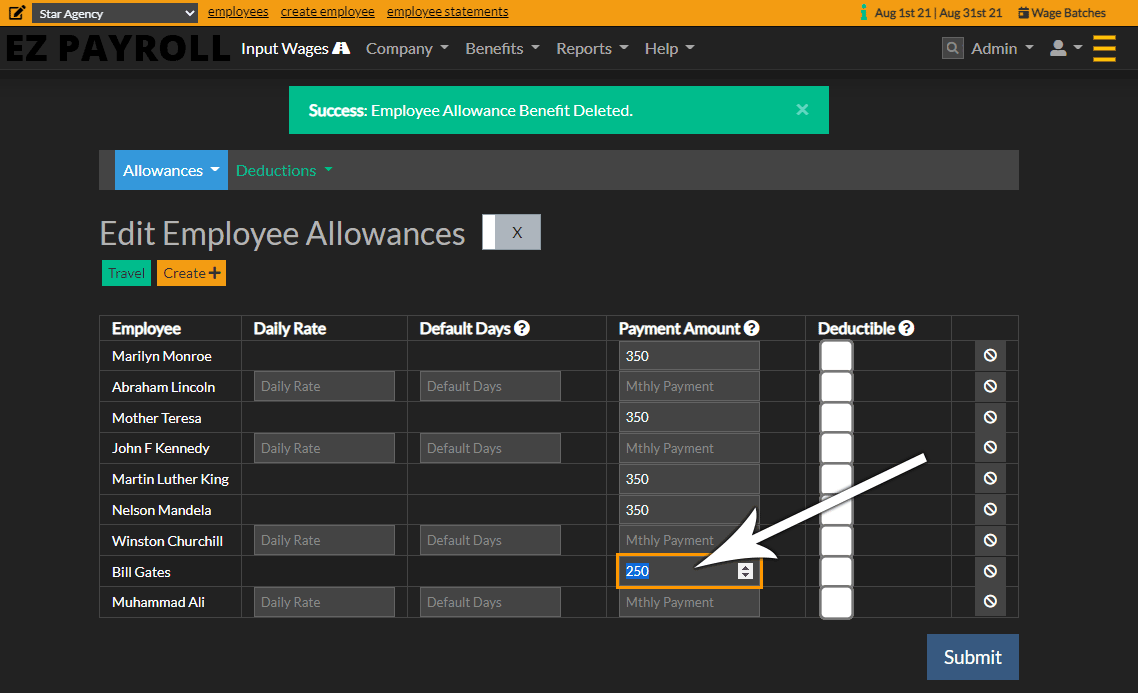Click the edit pencil icon top left
The image size is (1138, 693).
pos(16,12)
